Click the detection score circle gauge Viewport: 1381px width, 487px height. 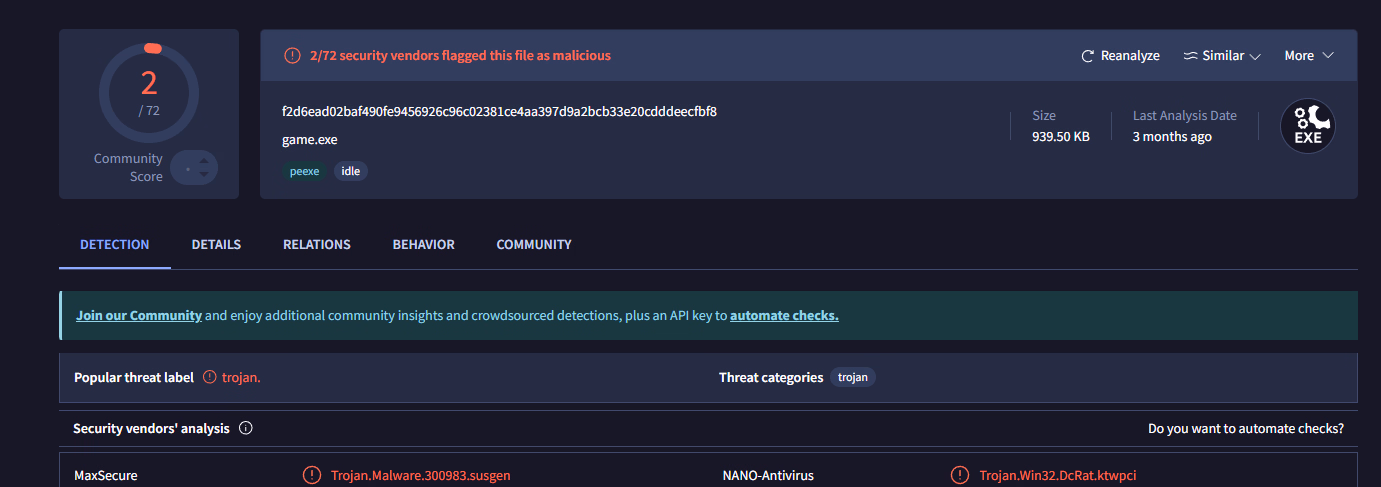(149, 93)
